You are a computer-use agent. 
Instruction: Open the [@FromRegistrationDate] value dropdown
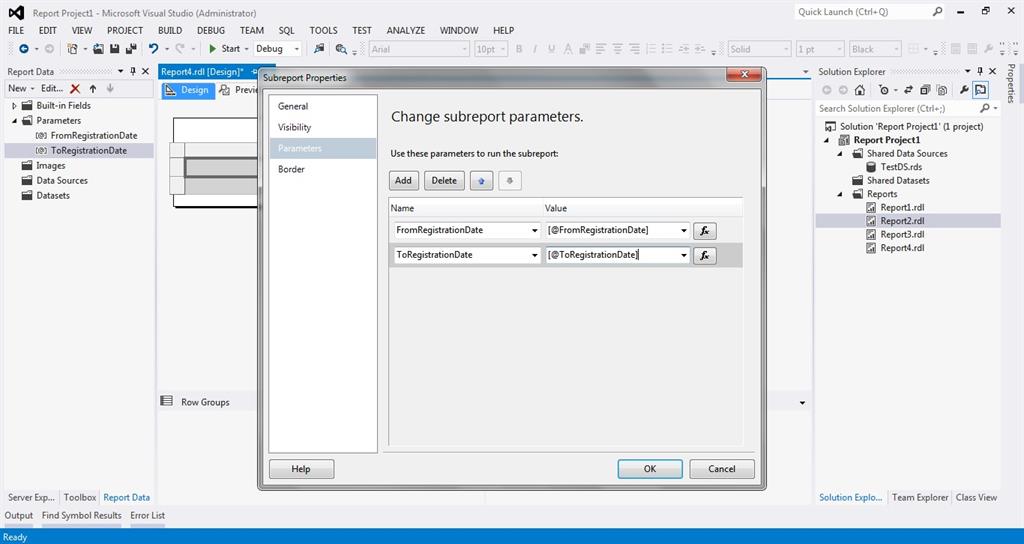(x=684, y=231)
